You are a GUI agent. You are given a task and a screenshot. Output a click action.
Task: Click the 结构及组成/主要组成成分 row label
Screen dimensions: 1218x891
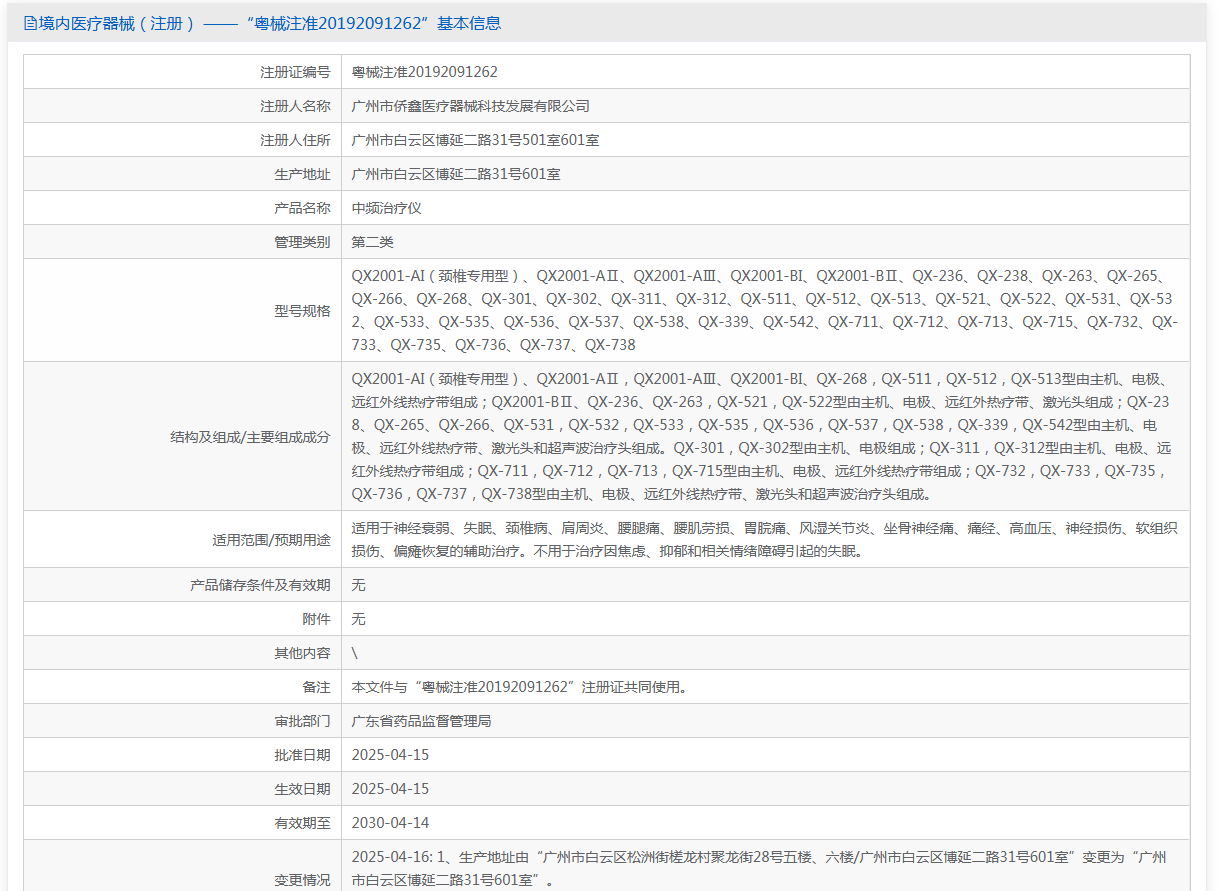[x=250, y=437]
